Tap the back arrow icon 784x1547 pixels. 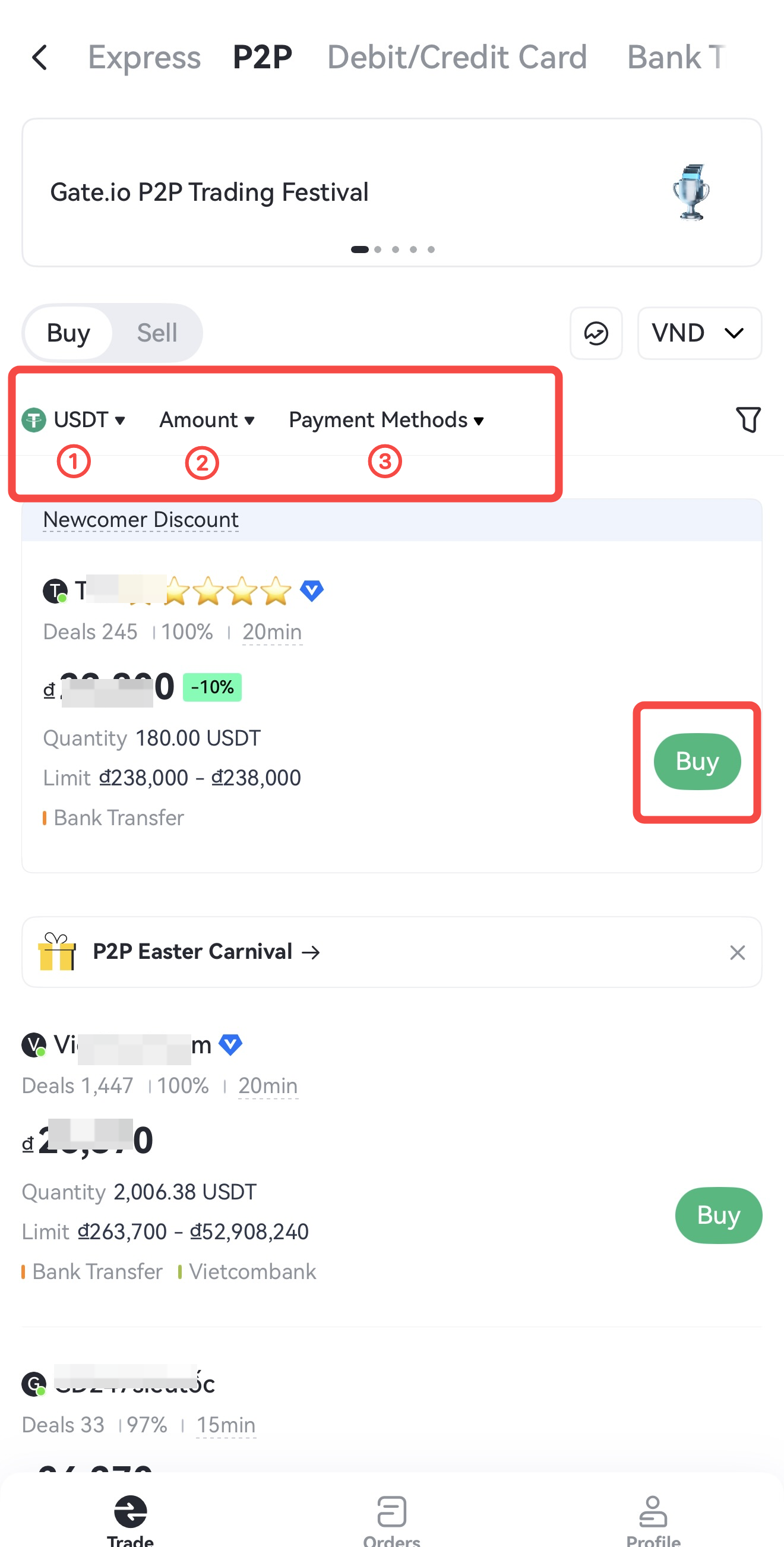[40, 58]
